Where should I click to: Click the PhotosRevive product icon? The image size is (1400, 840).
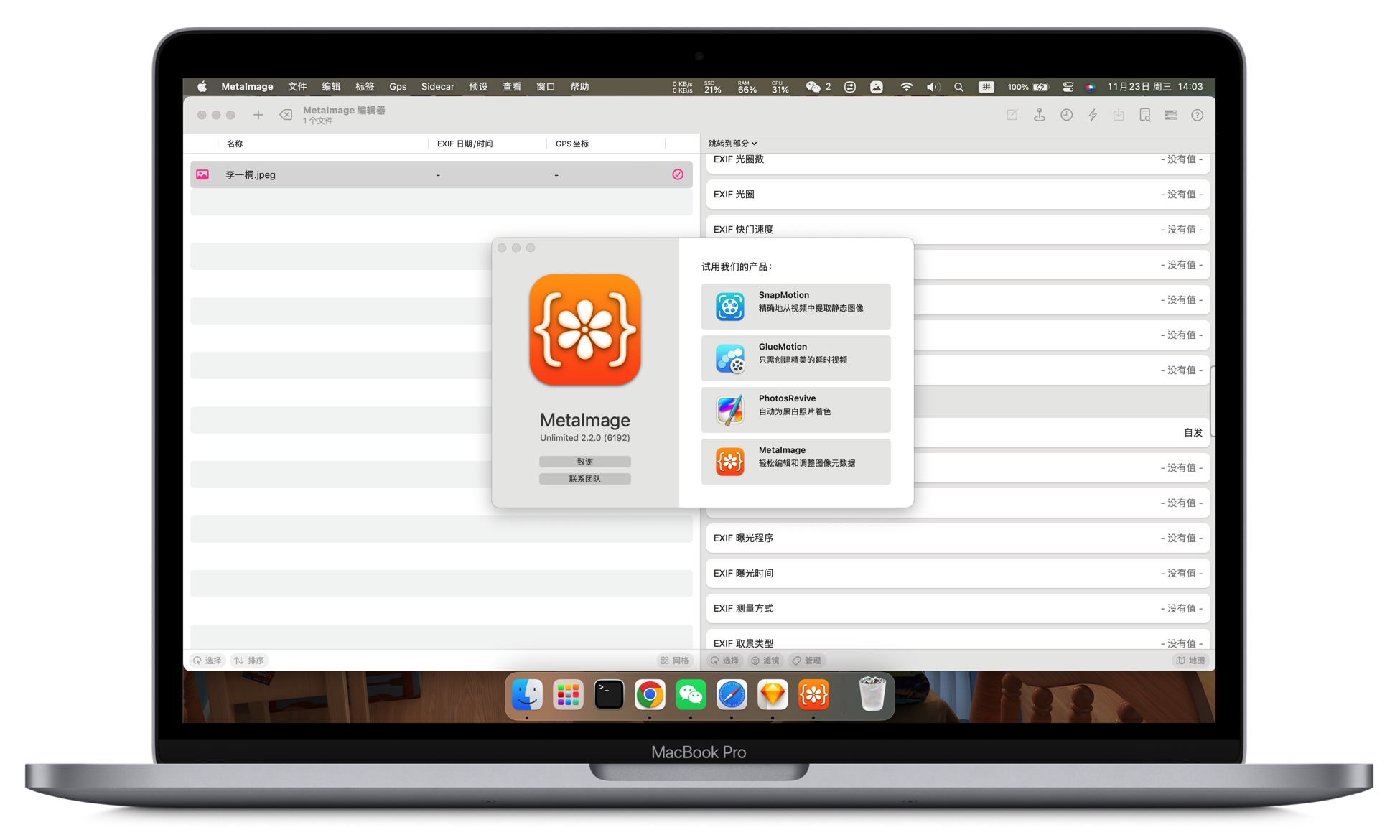coord(731,407)
